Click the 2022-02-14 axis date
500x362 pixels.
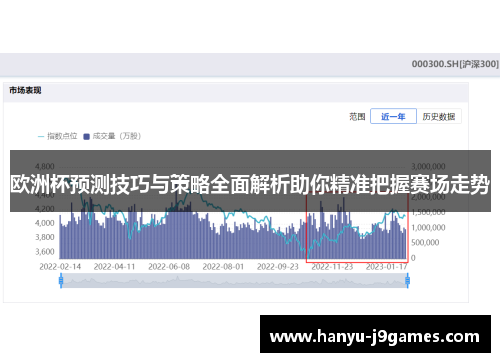[60, 267]
